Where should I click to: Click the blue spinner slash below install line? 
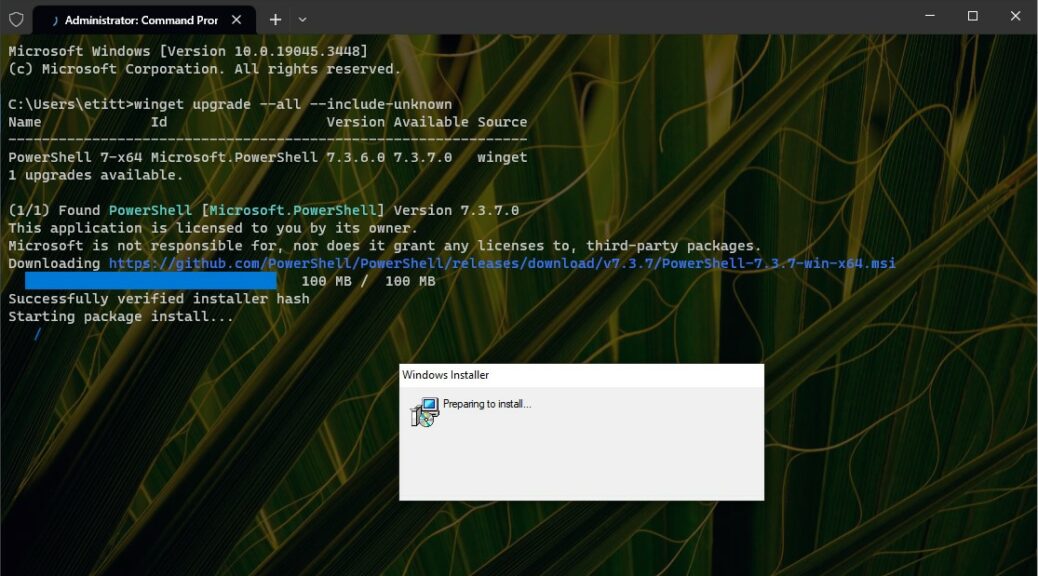(38, 334)
